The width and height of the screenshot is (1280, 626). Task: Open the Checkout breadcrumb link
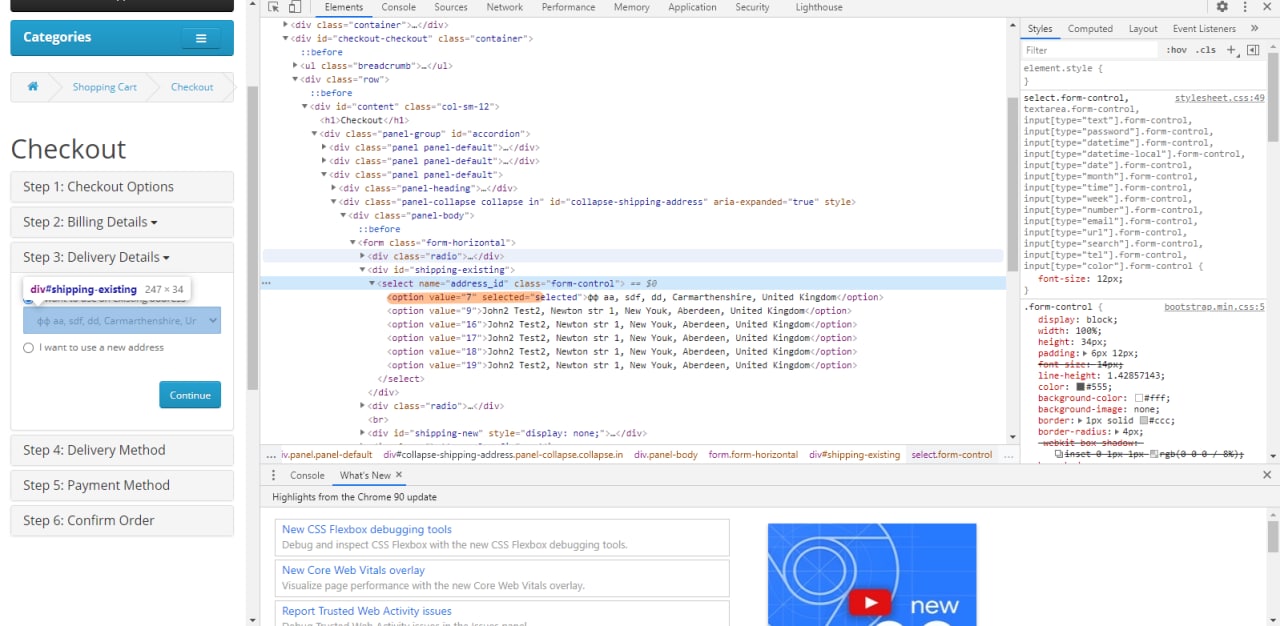[192, 87]
